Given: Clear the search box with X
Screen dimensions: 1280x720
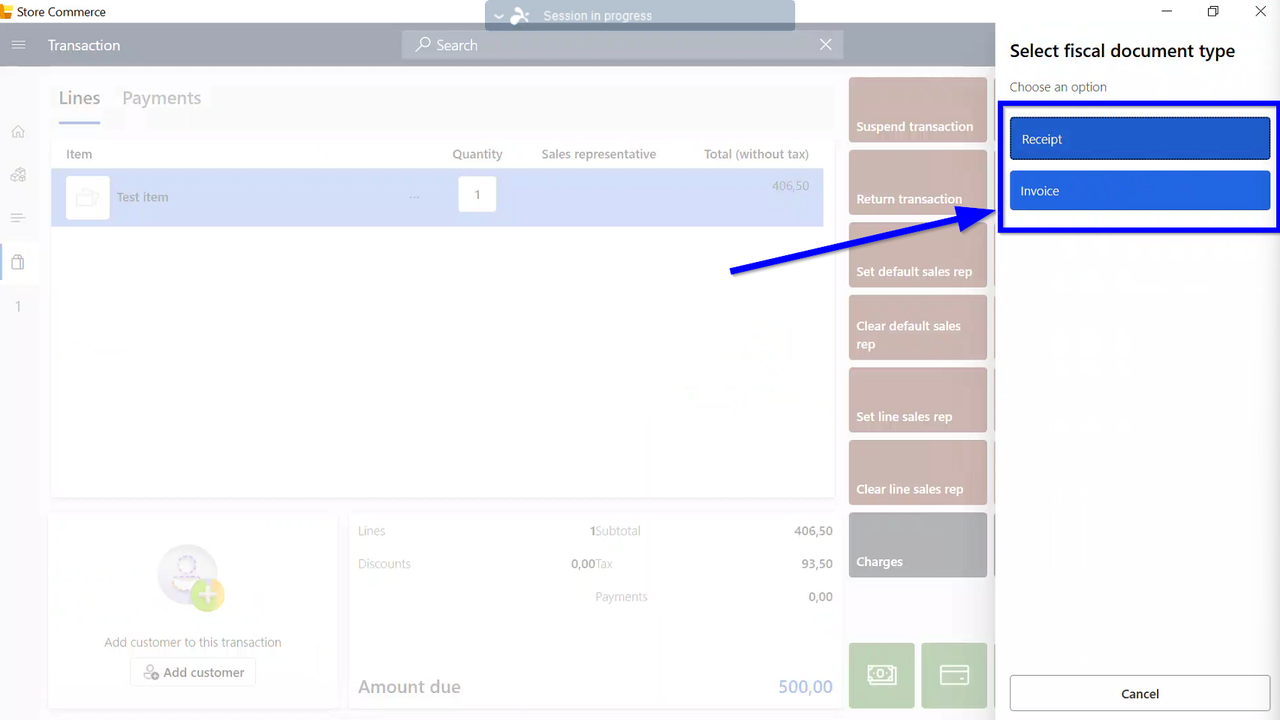Looking at the screenshot, I should [x=826, y=45].
